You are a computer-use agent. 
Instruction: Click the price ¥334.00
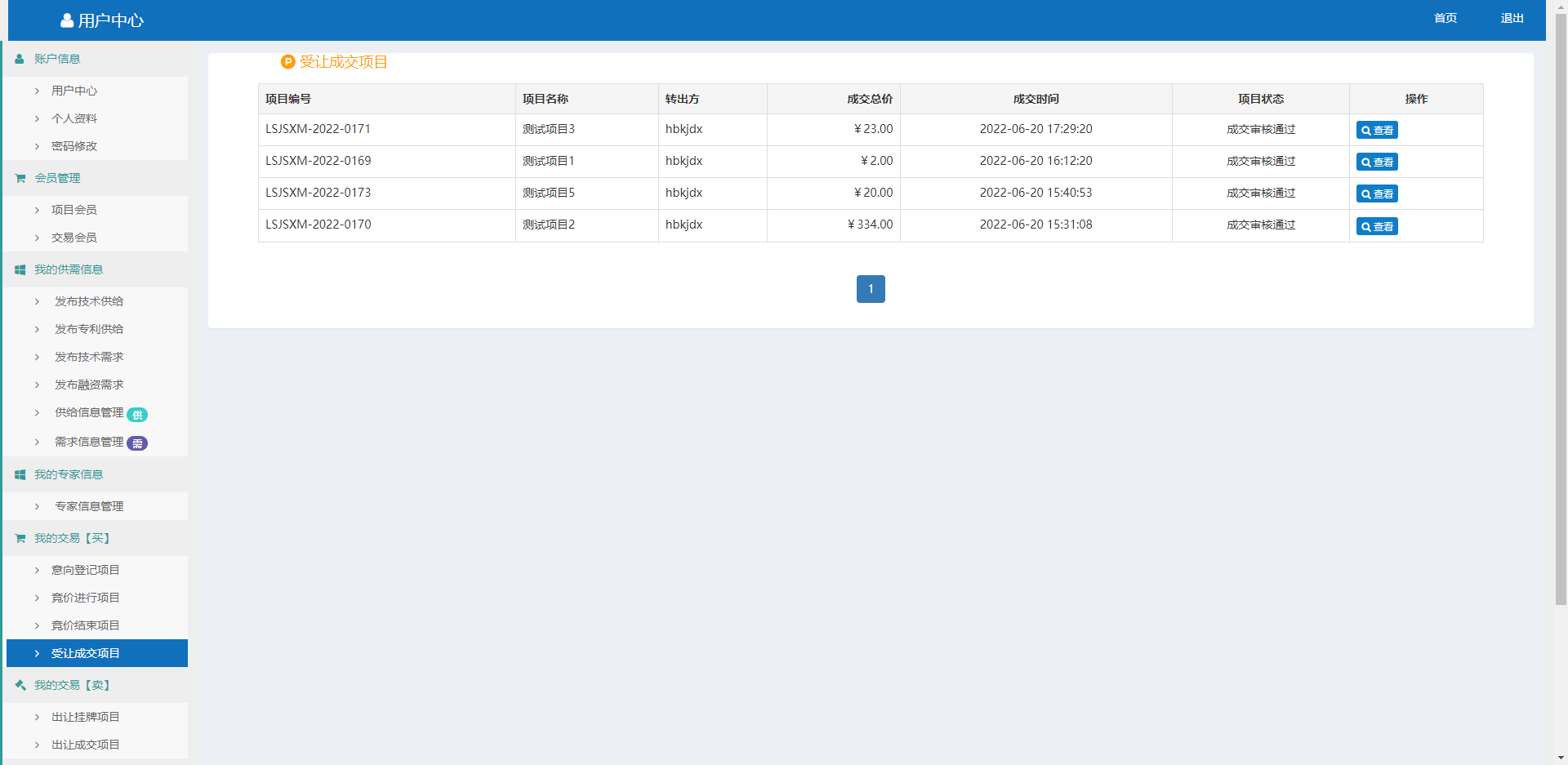point(871,225)
